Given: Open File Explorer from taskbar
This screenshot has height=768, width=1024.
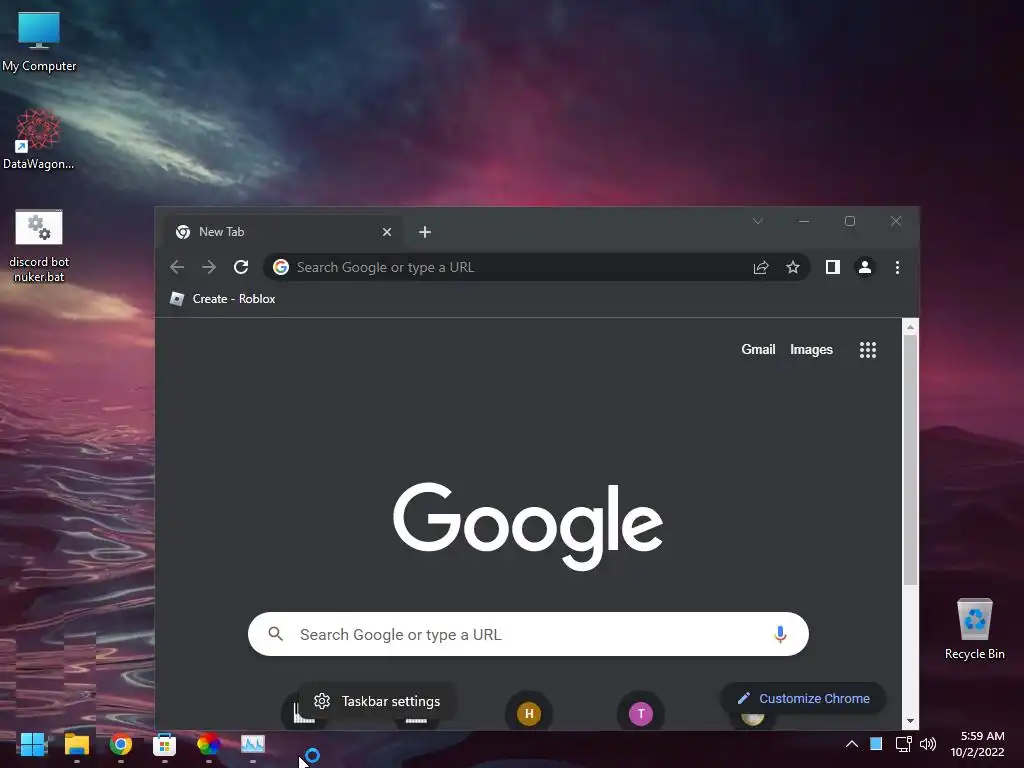Looking at the screenshot, I should (x=76, y=744).
